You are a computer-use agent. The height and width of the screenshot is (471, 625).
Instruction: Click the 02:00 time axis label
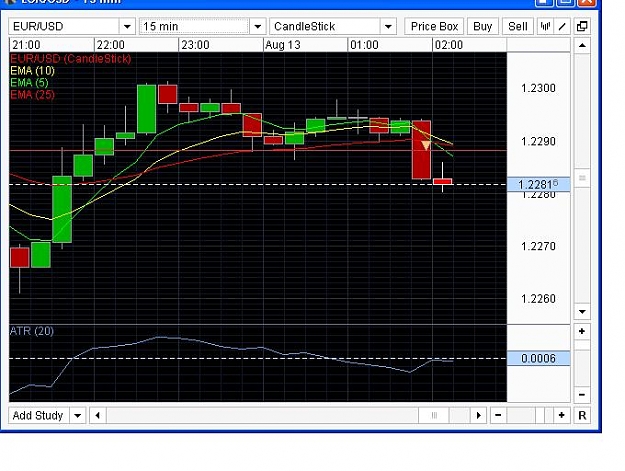click(449, 45)
